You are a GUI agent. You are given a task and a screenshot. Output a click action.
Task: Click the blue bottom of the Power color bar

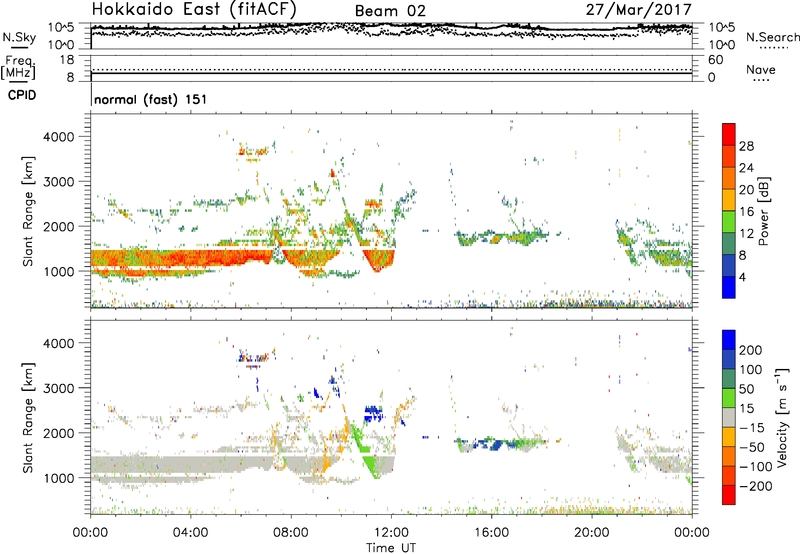click(x=729, y=287)
